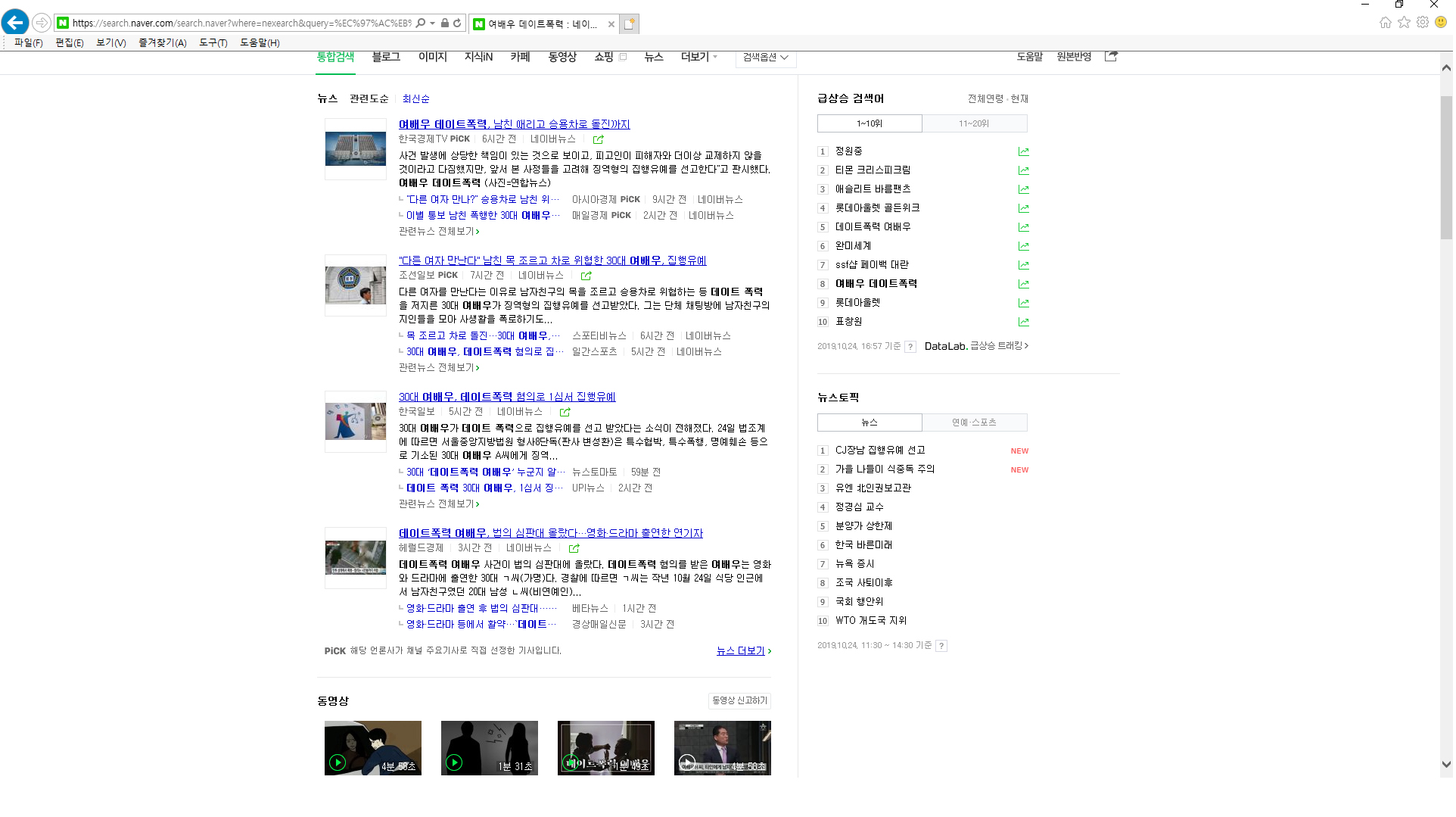Click help question mark next to 16:57 기준
Image resolution: width=1456 pixels, height=817 pixels.
click(910, 347)
